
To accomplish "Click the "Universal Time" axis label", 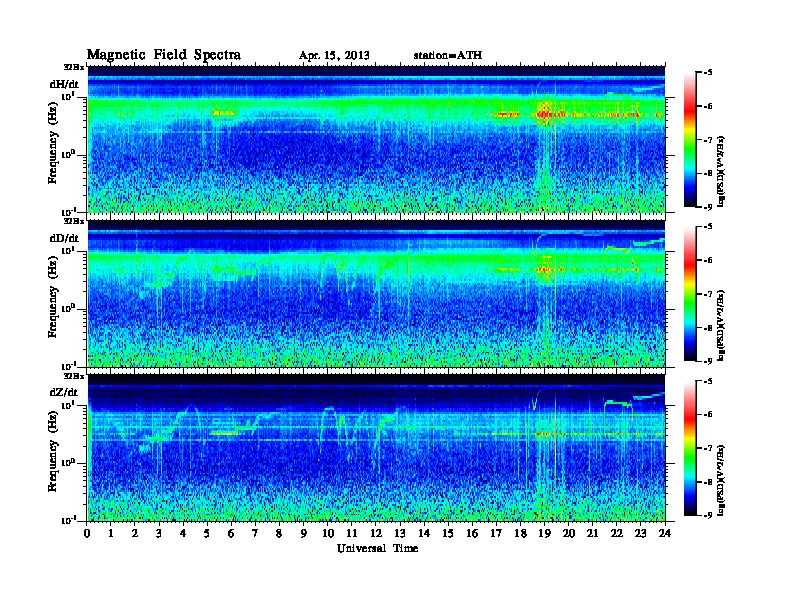I will [x=377, y=548].
